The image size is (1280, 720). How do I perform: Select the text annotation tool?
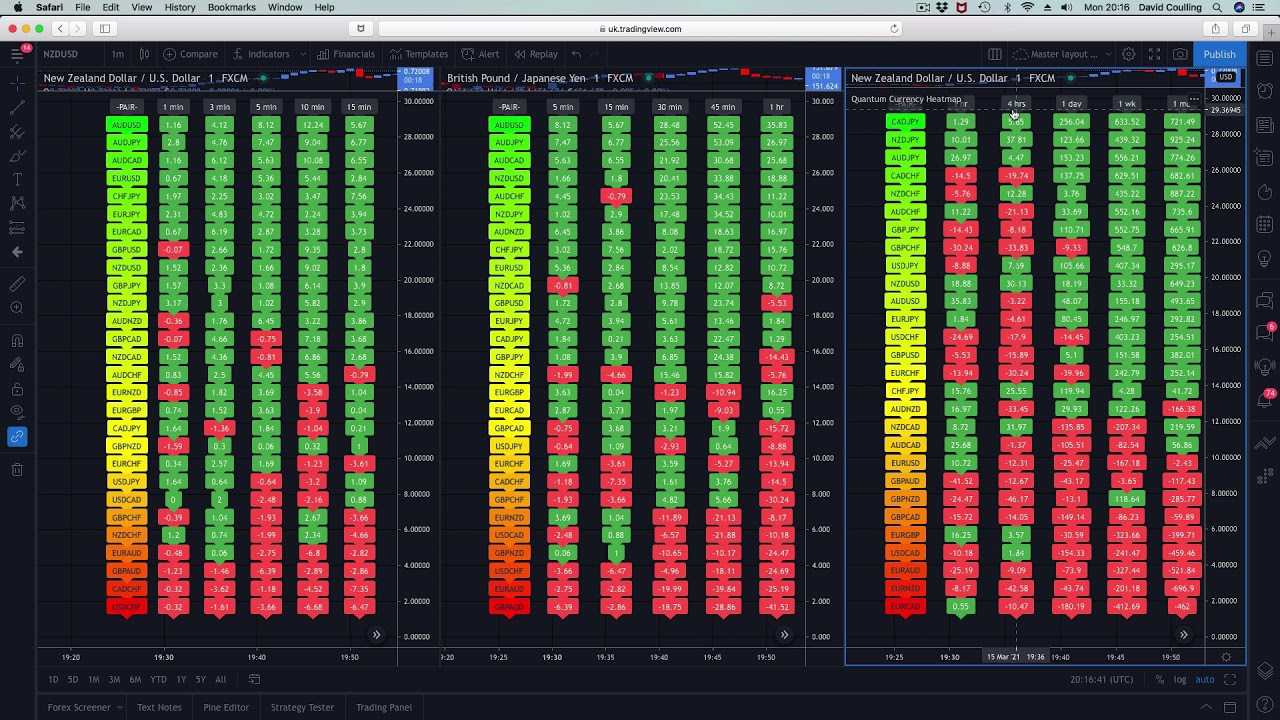(17, 179)
